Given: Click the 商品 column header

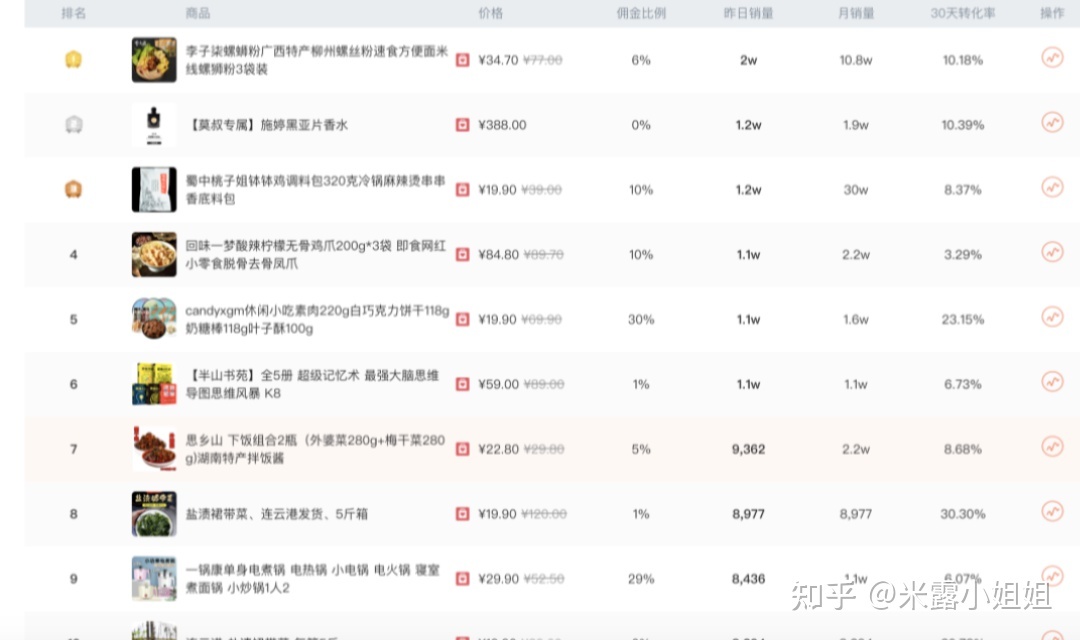Looking at the screenshot, I should (x=198, y=13).
